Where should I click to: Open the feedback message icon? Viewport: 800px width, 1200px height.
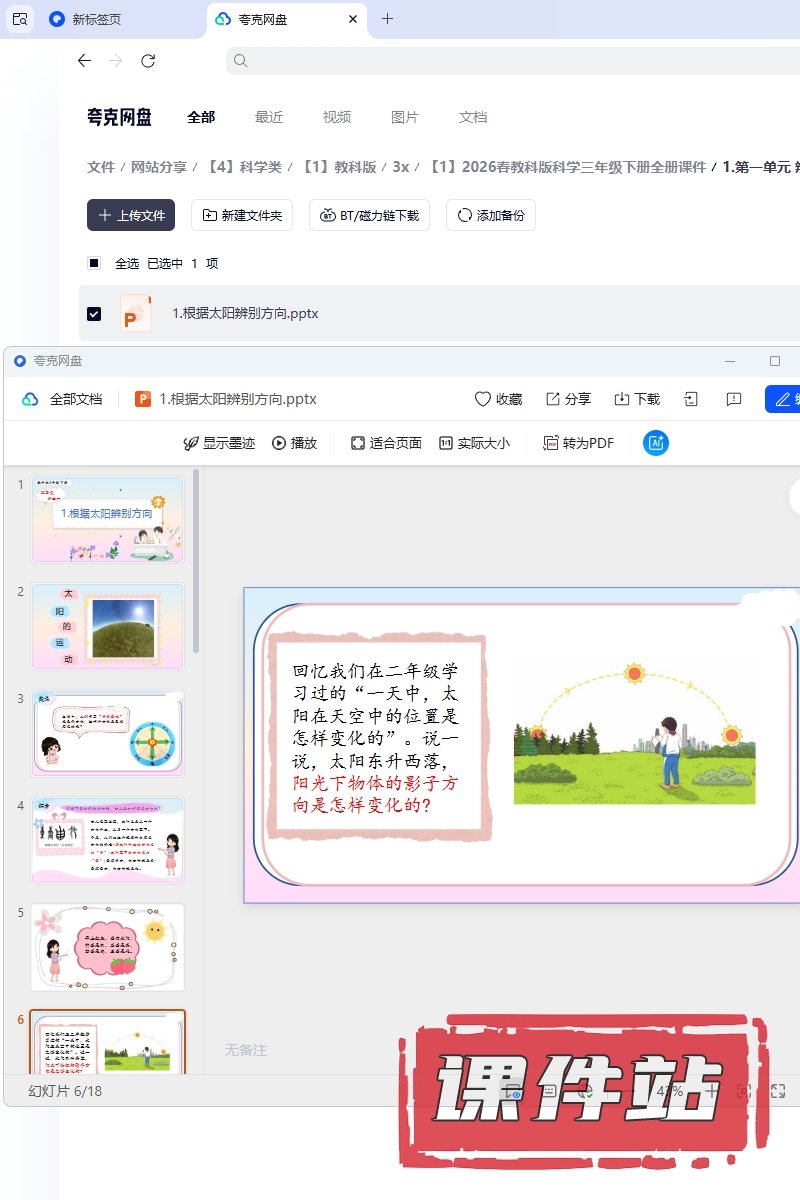[x=734, y=399]
